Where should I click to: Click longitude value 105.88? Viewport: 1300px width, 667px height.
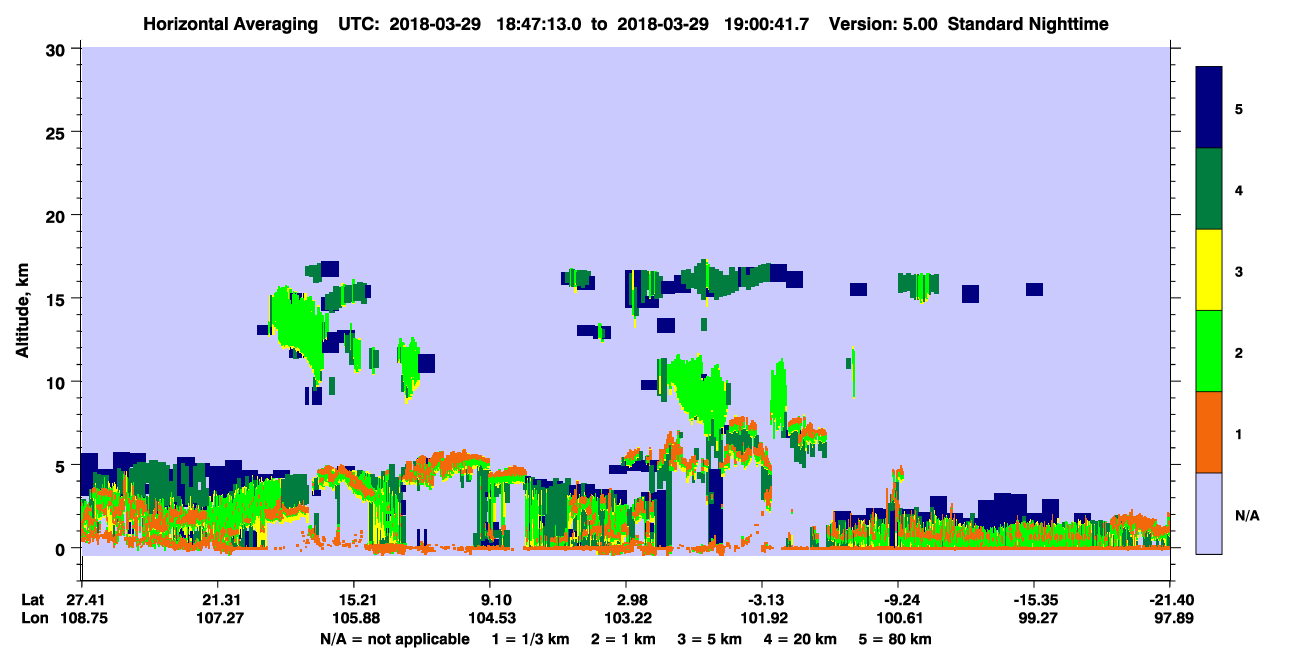point(354,618)
